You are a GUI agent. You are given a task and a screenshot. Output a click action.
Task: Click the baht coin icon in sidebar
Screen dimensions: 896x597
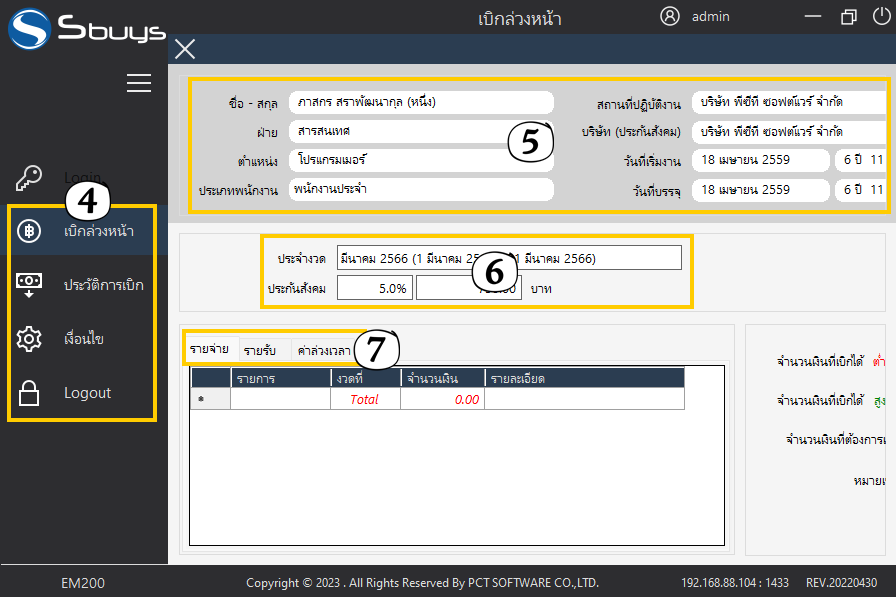[30, 231]
